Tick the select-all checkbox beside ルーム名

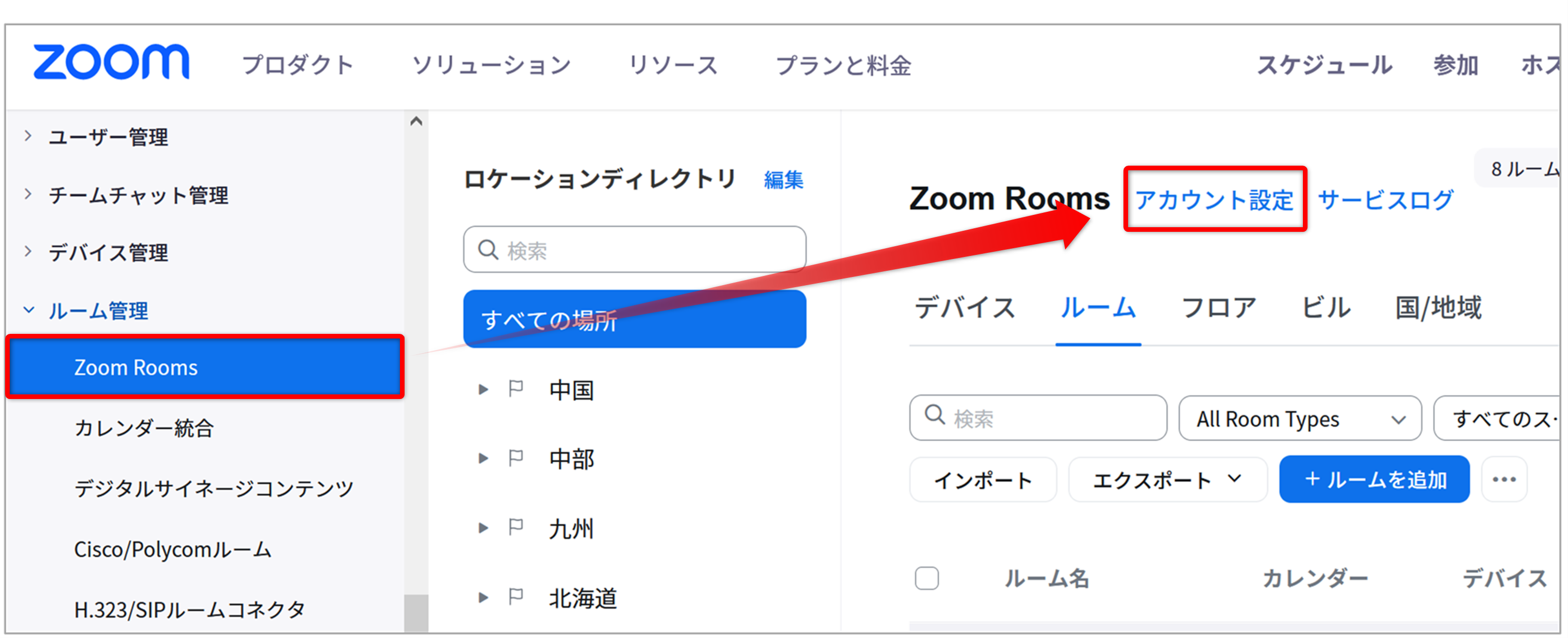[x=927, y=577]
